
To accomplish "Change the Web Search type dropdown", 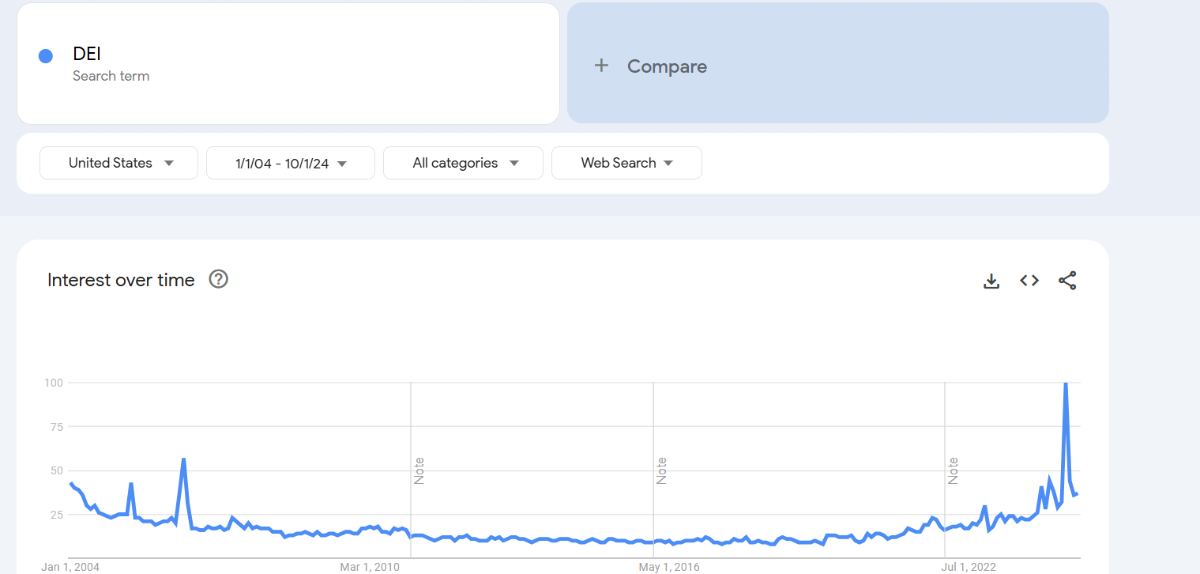I will (627, 163).
